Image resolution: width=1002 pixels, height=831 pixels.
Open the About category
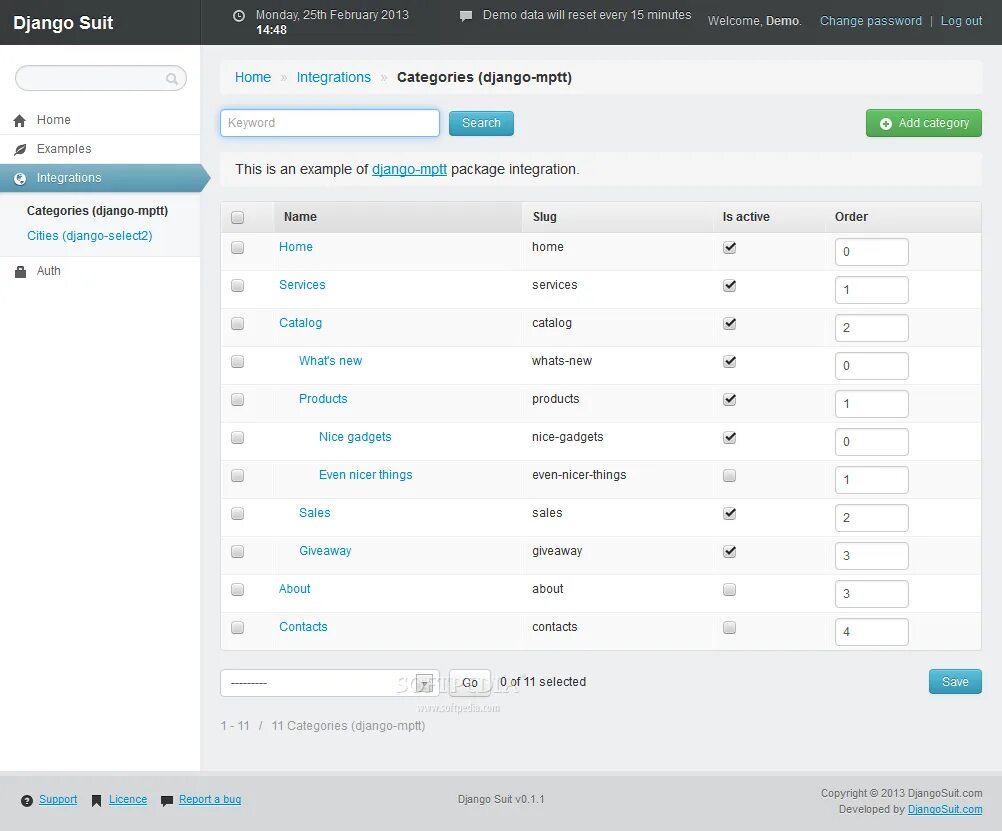coord(294,589)
